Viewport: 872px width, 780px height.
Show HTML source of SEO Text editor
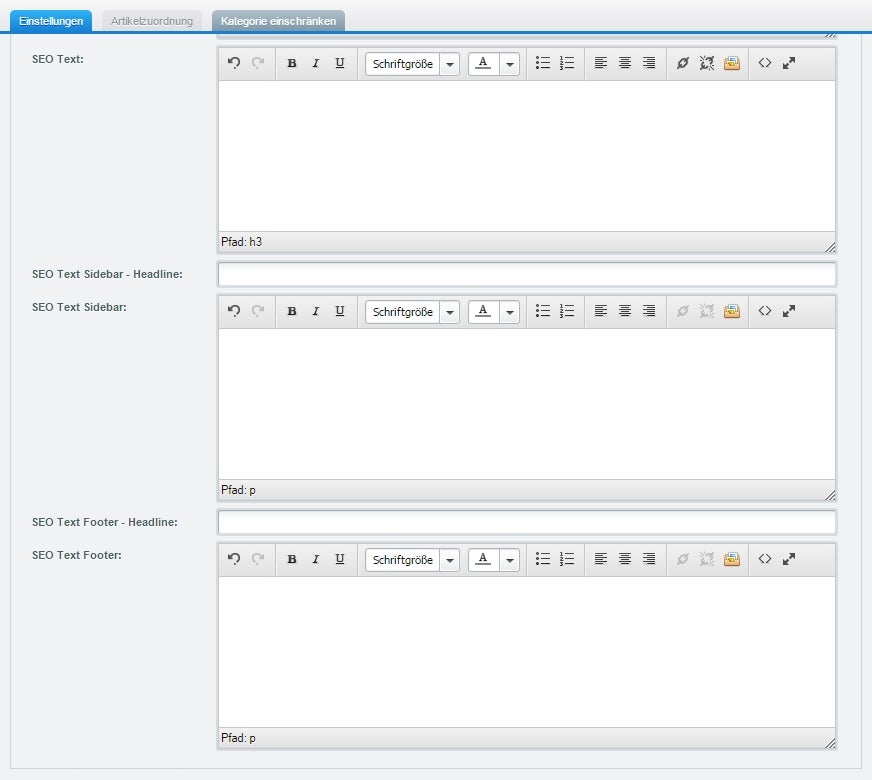tap(765, 63)
